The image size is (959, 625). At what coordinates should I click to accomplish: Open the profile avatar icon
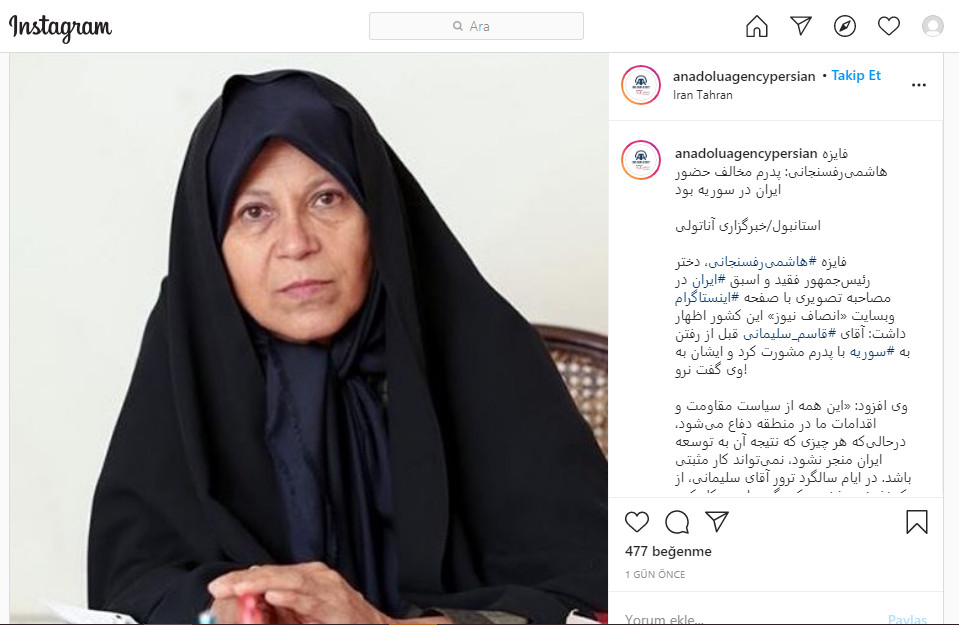[933, 26]
